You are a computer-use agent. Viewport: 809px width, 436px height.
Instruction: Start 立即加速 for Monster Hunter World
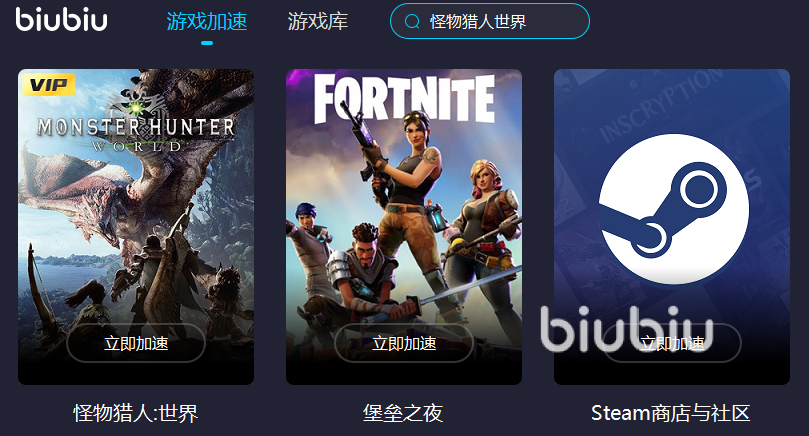[x=136, y=343]
